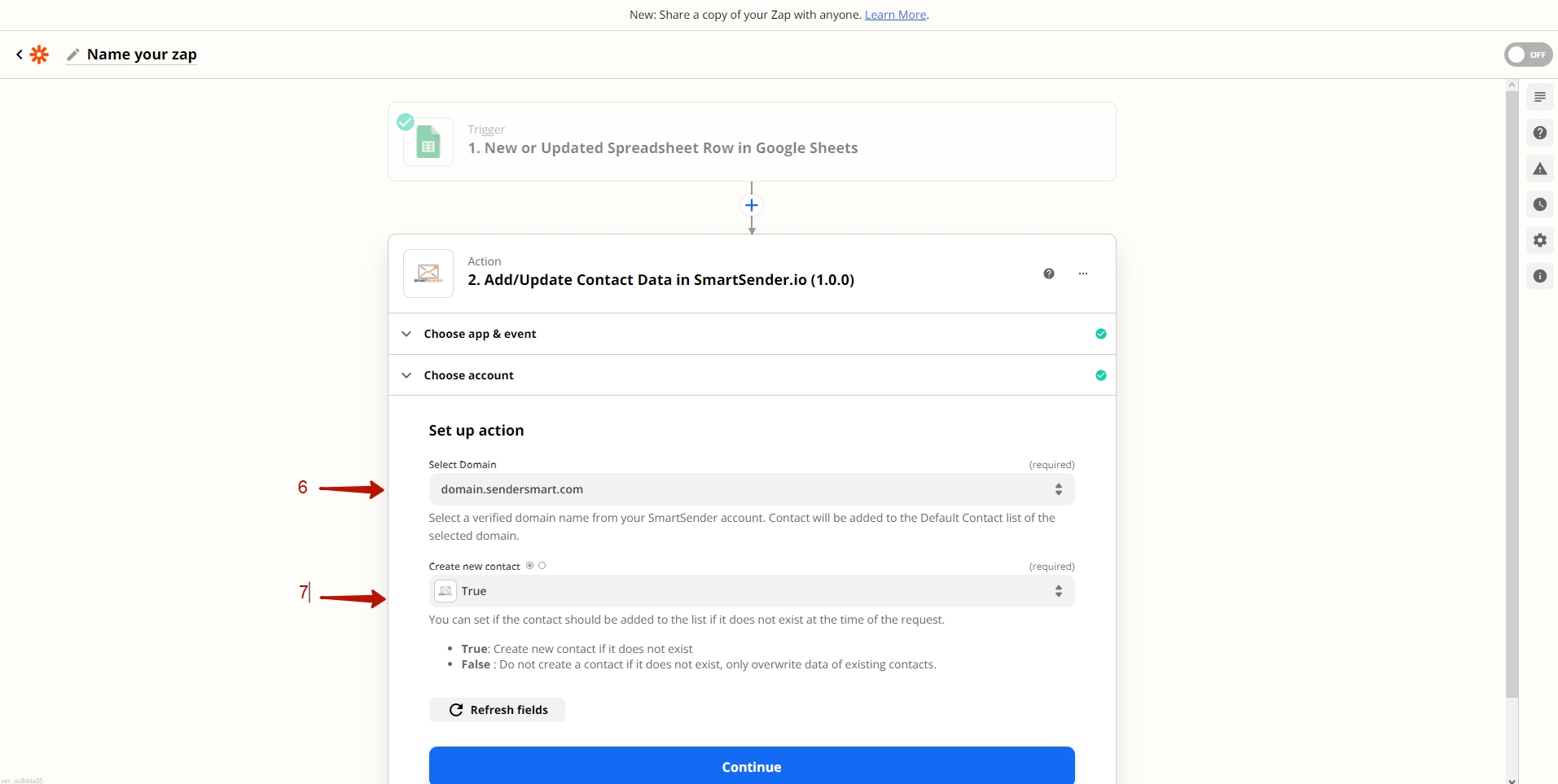Viewport: 1558px width, 784px height.
Task: Open the Create new contact True dropdown
Action: coord(751,591)
